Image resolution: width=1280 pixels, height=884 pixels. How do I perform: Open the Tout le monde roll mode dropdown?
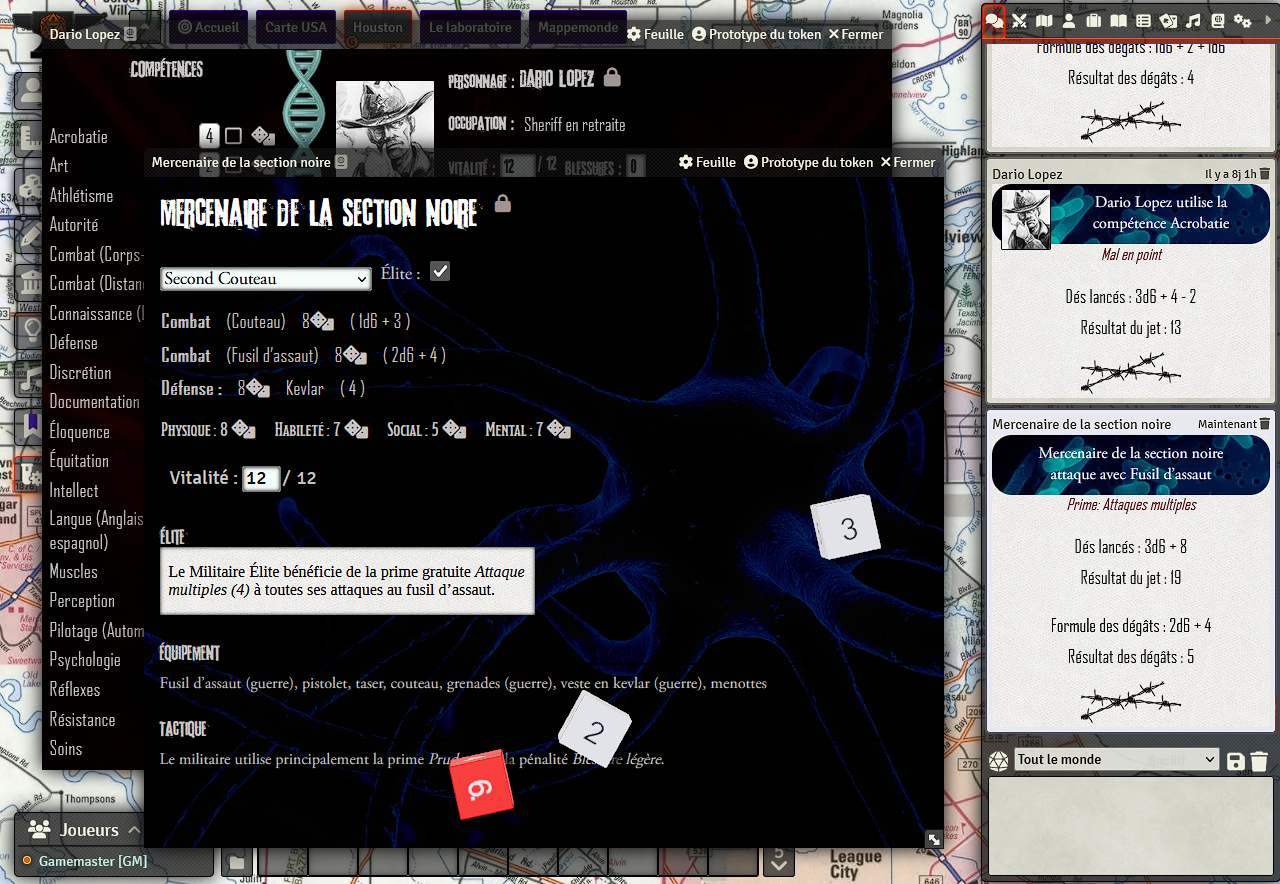click(1116, 760)
